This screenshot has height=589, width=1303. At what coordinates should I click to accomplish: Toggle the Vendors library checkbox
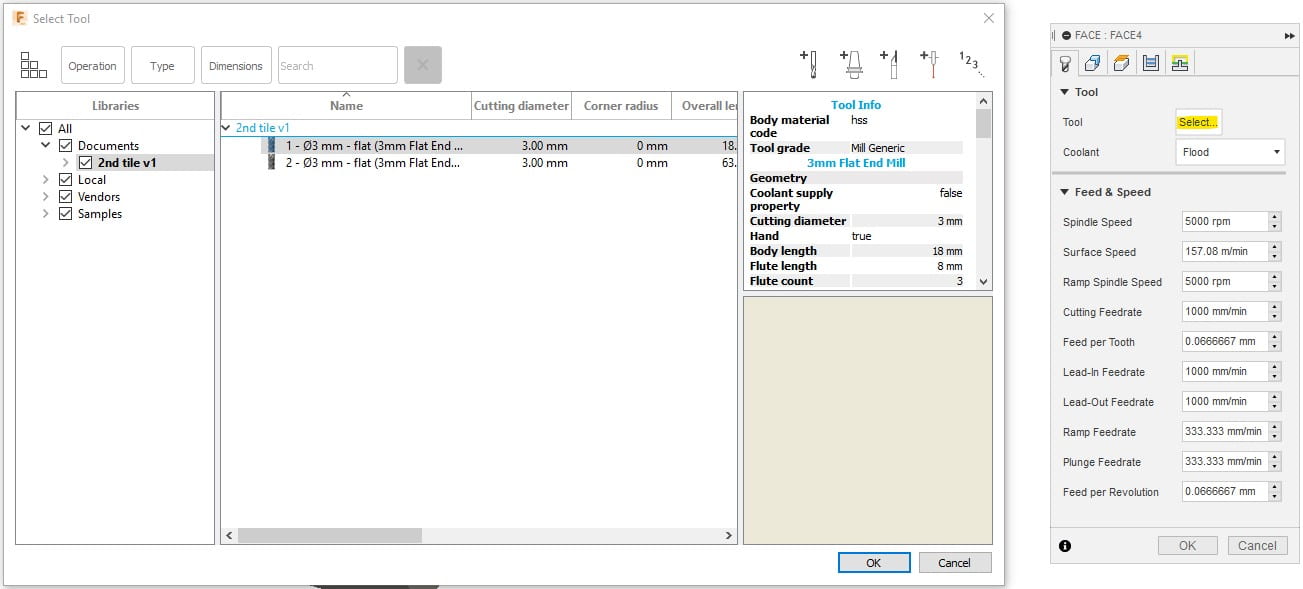65,197
